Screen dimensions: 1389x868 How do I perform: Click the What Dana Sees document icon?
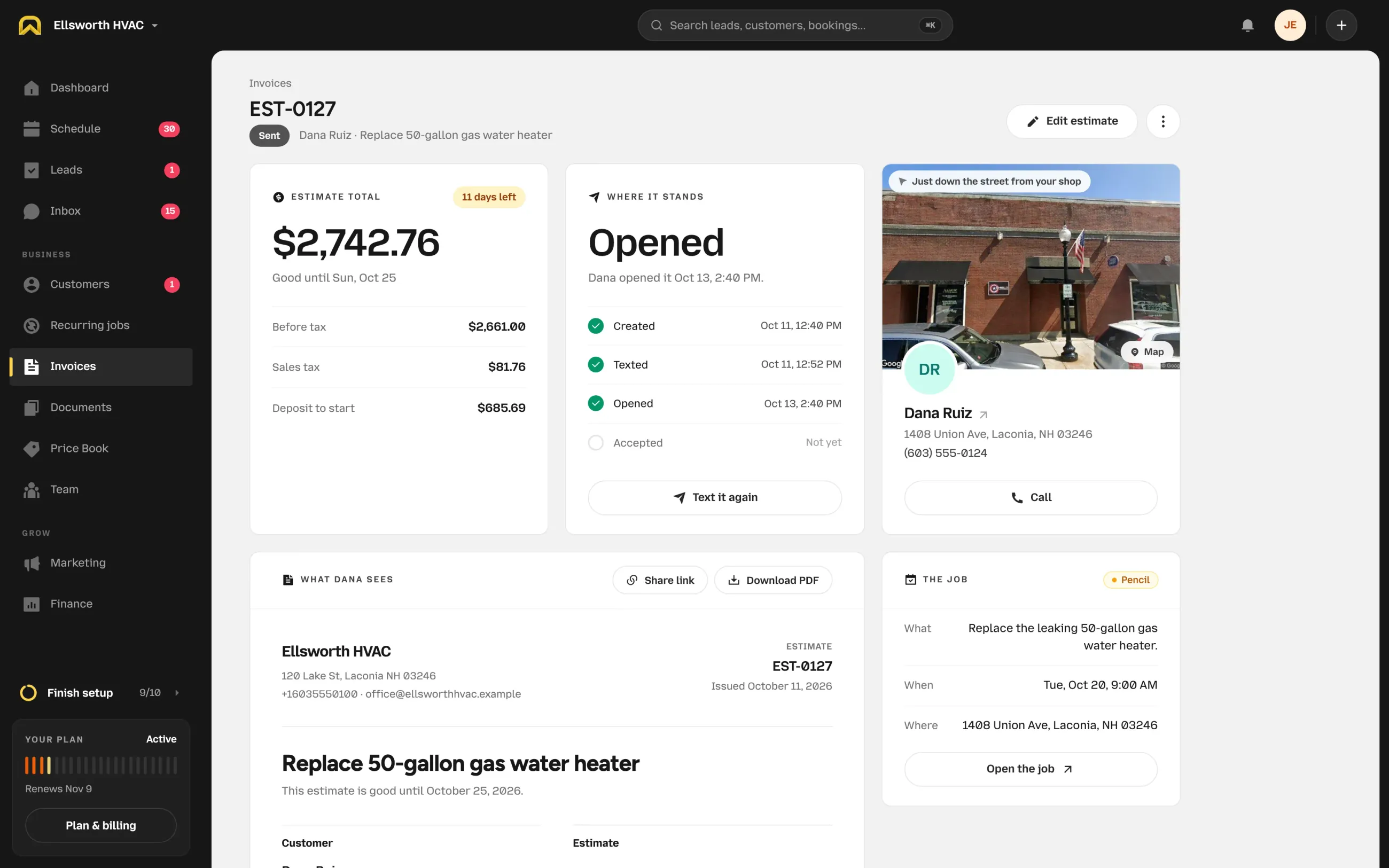click(x=287, y=580)
